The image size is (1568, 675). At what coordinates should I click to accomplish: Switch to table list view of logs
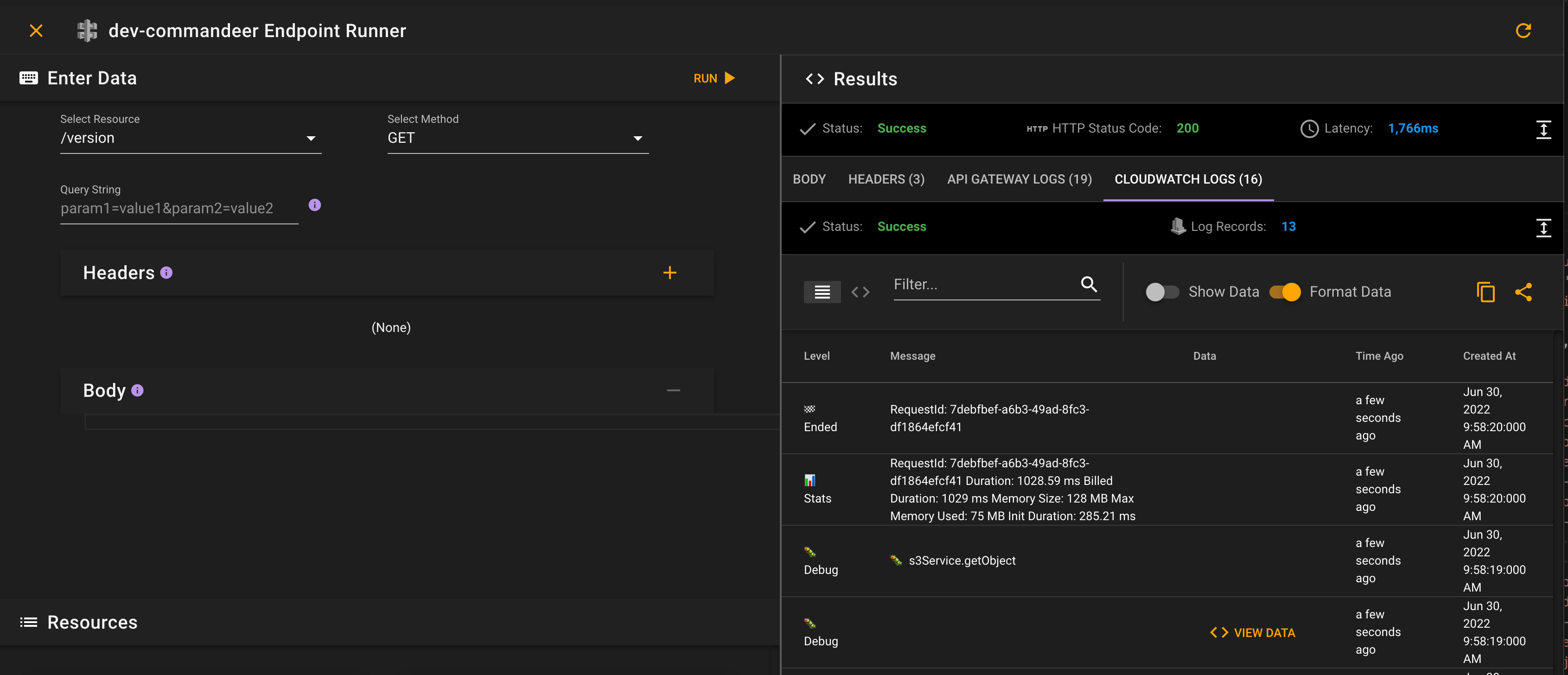click(x=822, y=292)
